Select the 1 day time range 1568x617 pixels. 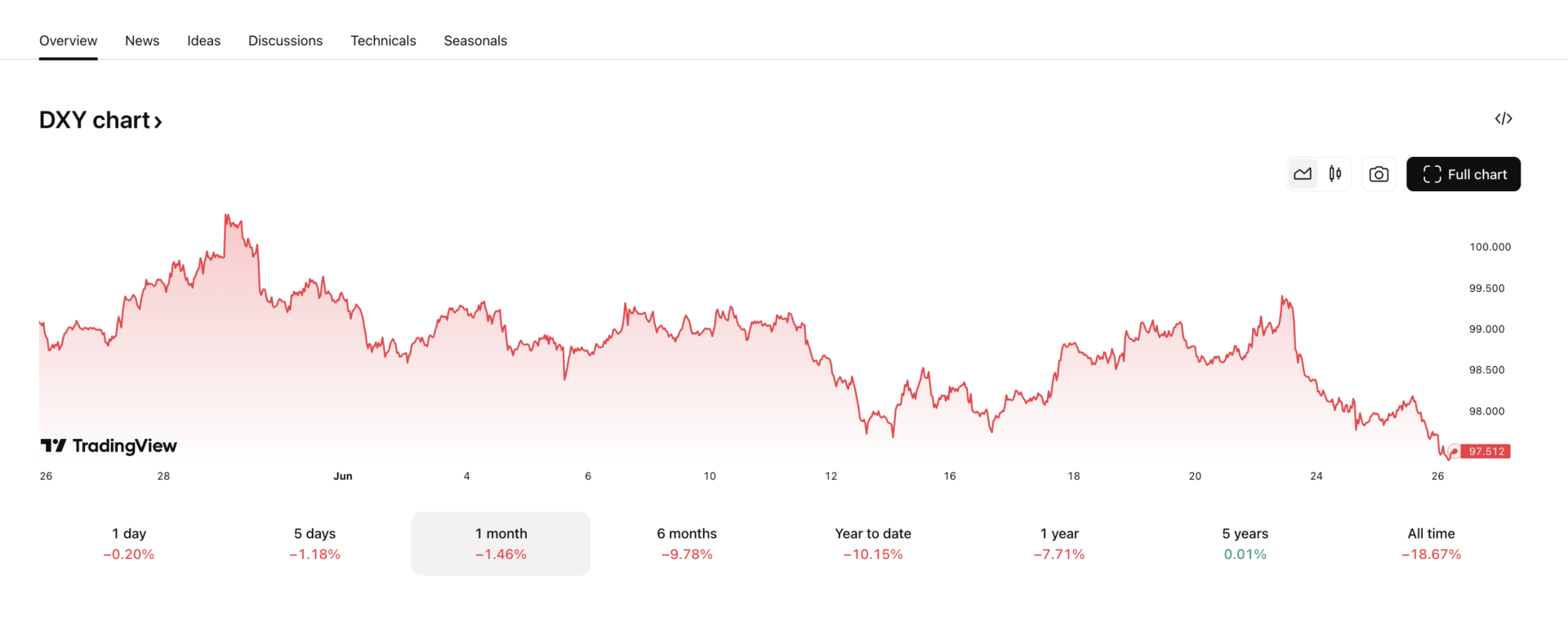129,543
